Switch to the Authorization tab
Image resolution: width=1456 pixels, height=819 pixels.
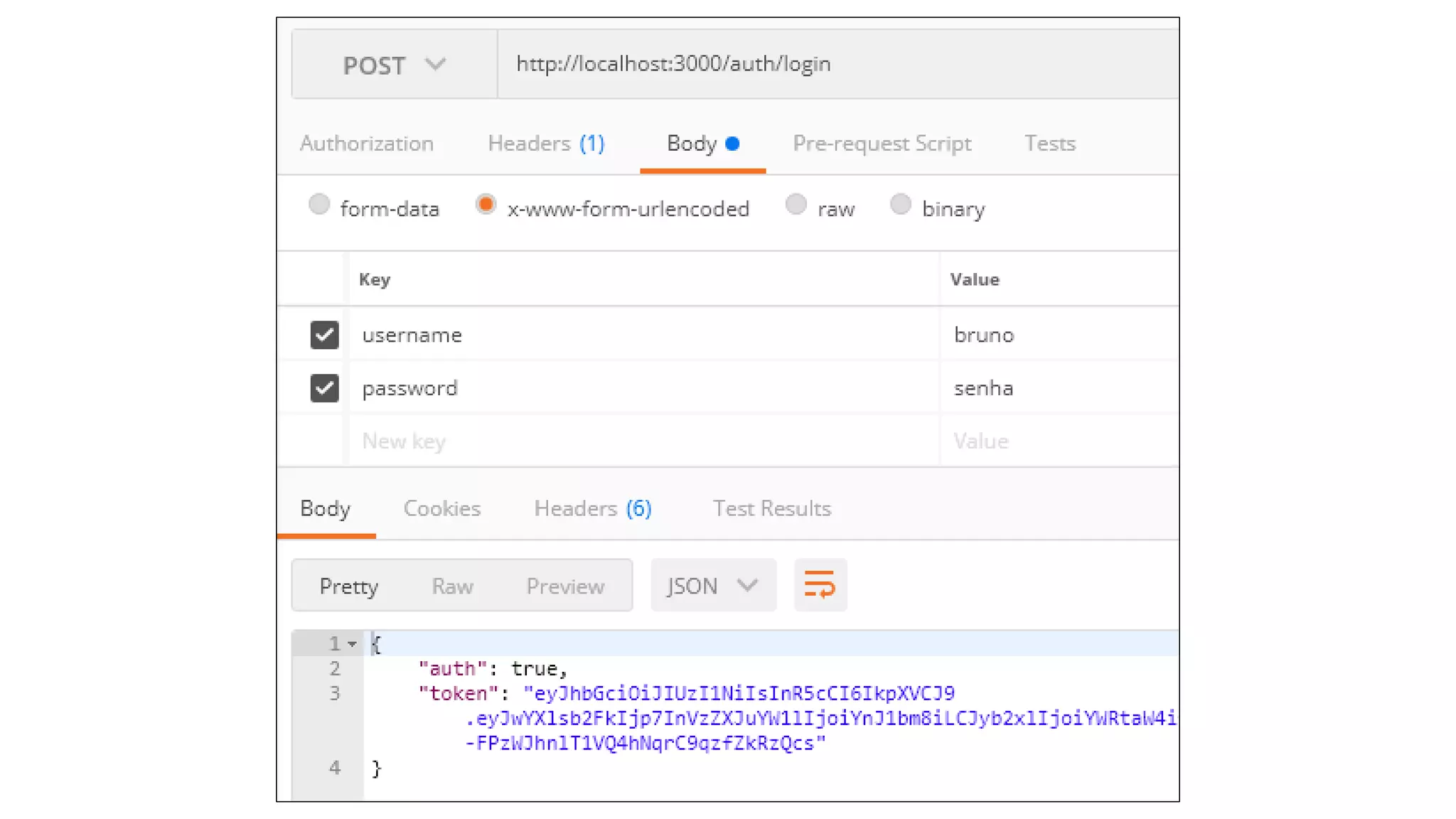366,144
